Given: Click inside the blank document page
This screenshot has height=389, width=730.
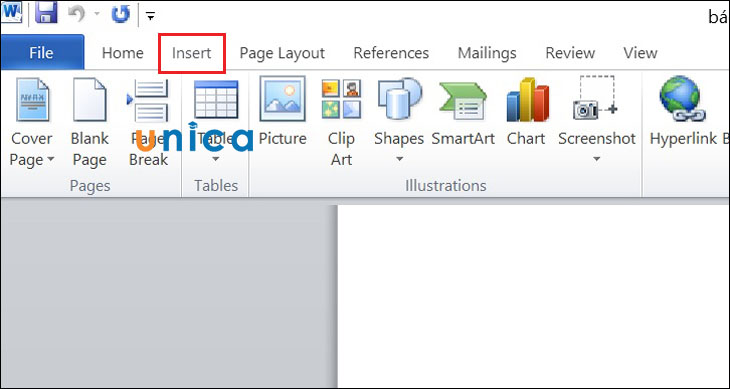Looking at the screenshot, I should click(x=534, y=296).
